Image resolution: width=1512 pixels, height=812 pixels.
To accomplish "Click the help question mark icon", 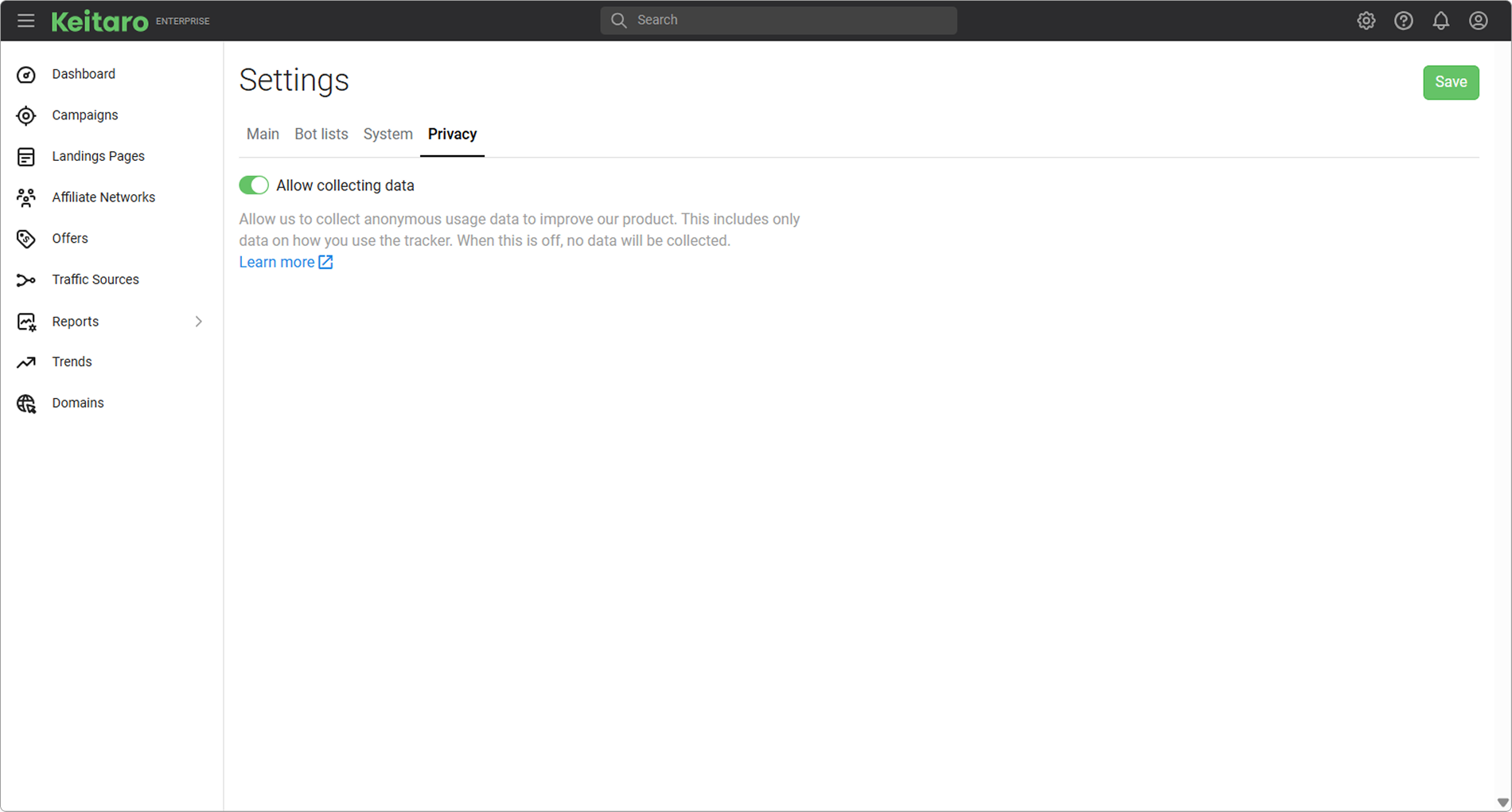I will (1403, 21).
